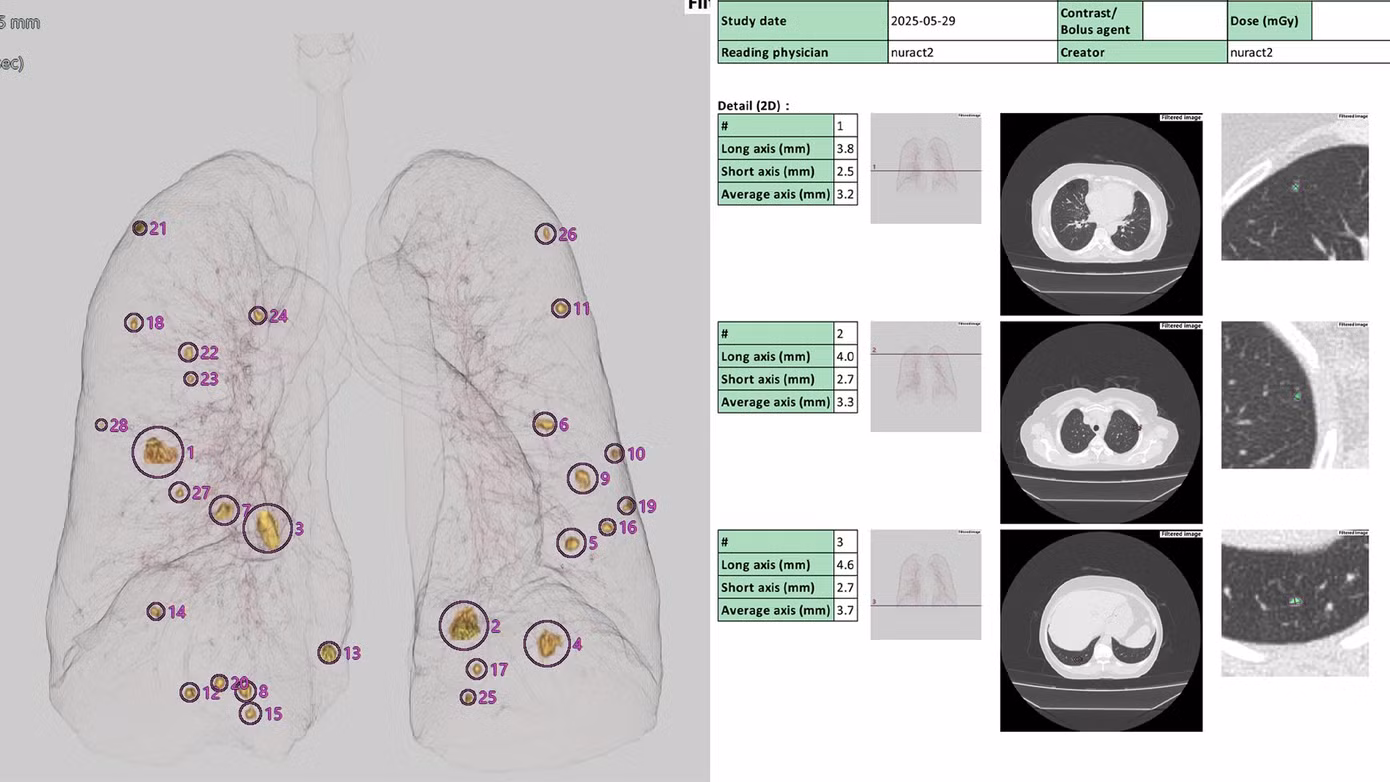
Task: Click the slice locator thumbnail for nodule 1
Action: click(926, 168)
